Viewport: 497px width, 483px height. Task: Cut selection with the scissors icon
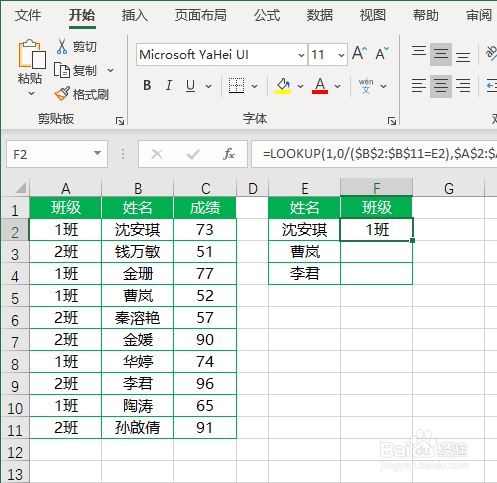62,47
